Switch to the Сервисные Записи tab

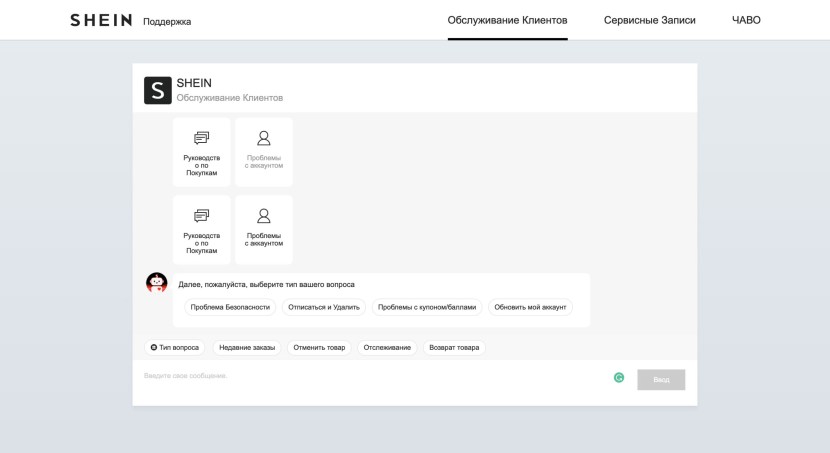[649, 20]
